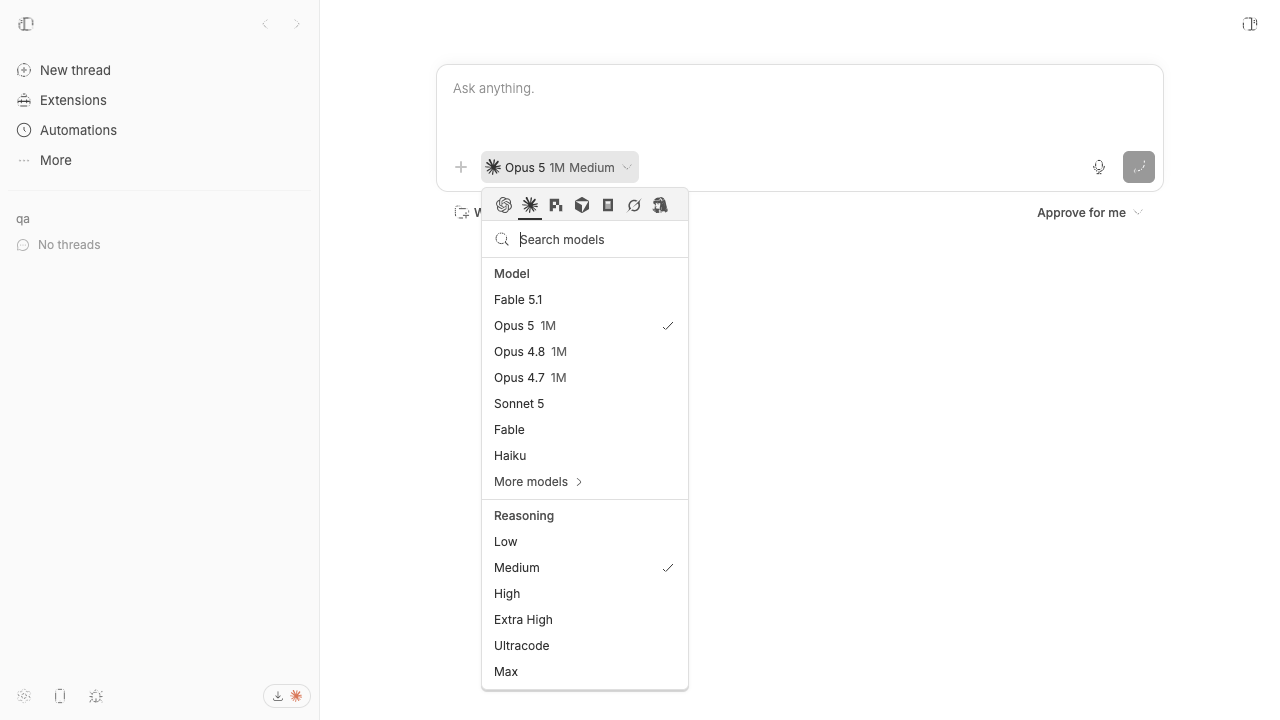The width and height of the screenshot is (1280, 720).
Task: Set reasoning to High
Action: click(585, 593)
